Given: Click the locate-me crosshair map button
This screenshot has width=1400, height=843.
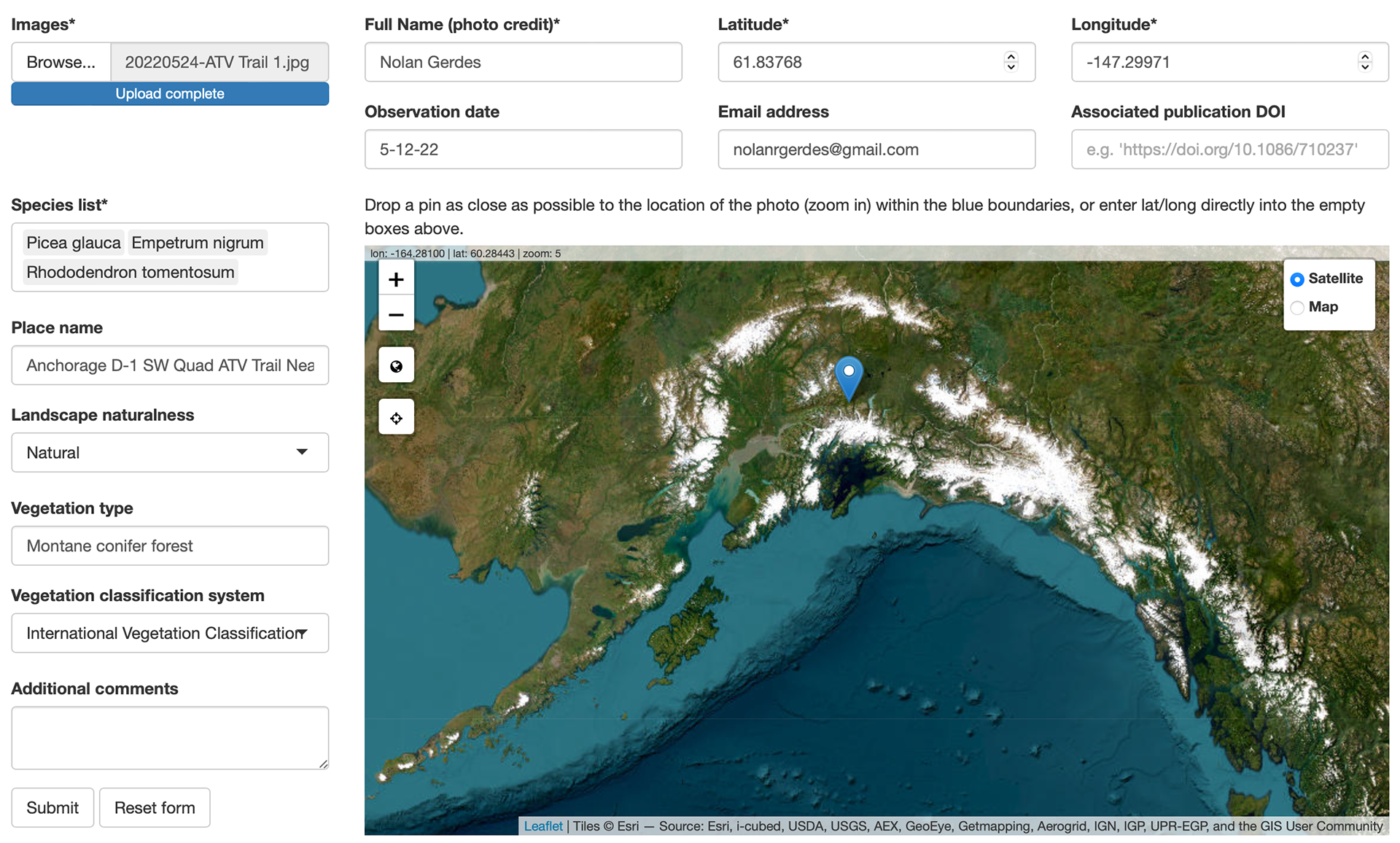Looking at the screenshot, I should tap(396, 418).
